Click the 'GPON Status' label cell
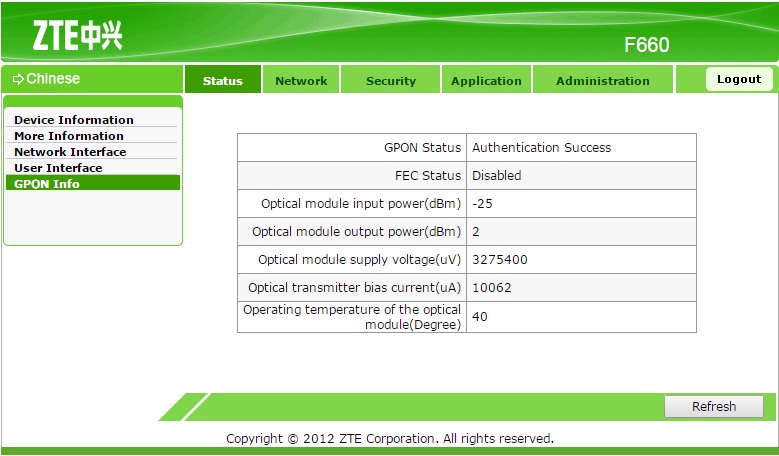This screenshot has width=779, height=456. pyautogui.click(x=352, y=148)
